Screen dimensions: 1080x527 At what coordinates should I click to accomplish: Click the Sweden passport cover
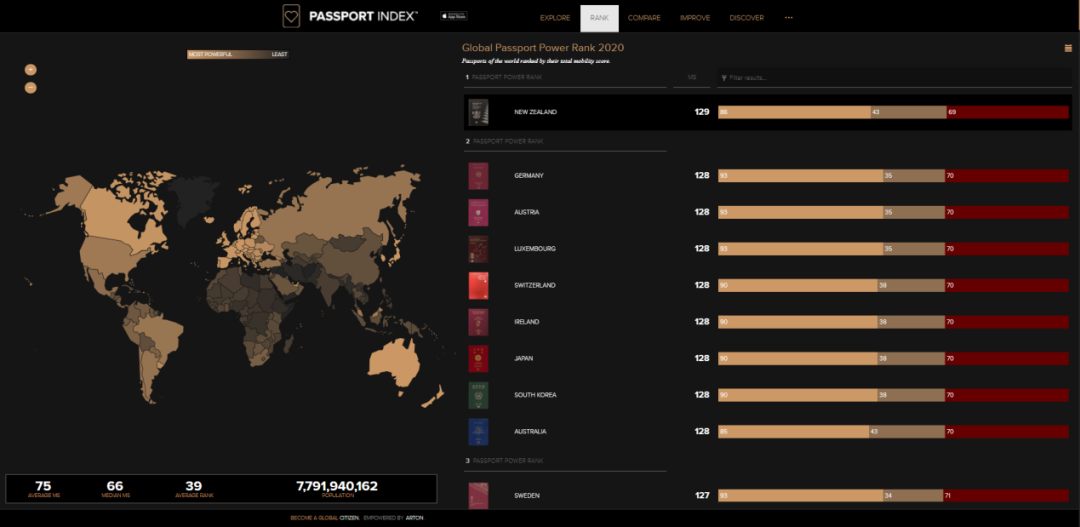tap(478, 495)
